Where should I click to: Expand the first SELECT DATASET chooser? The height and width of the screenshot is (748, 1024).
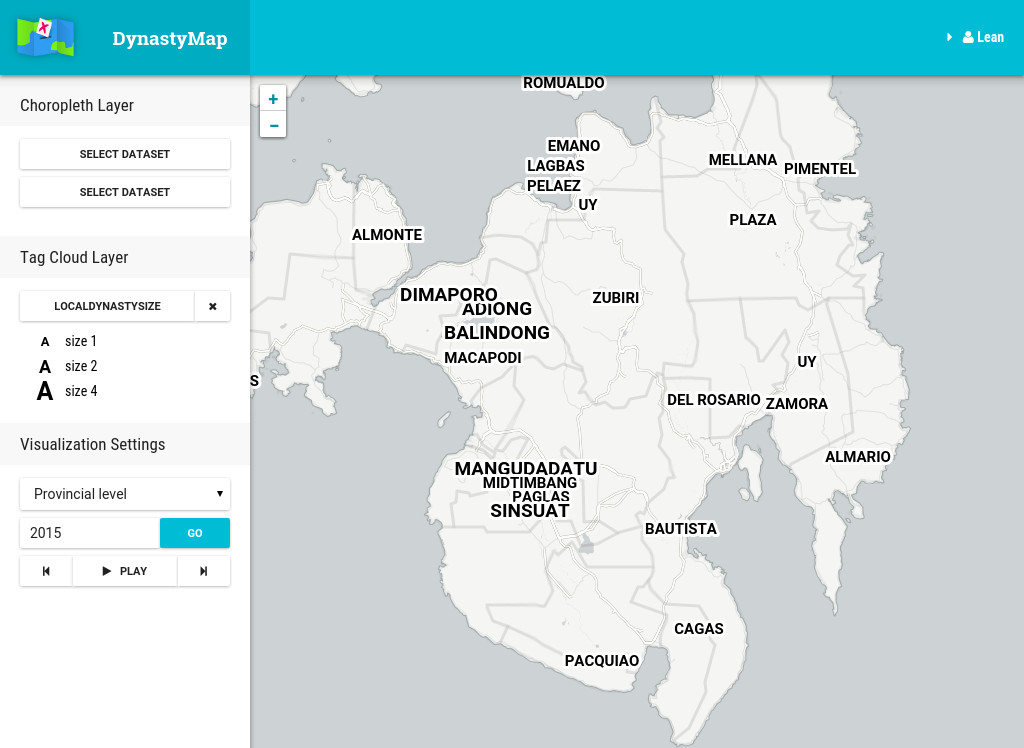(124, 153)
